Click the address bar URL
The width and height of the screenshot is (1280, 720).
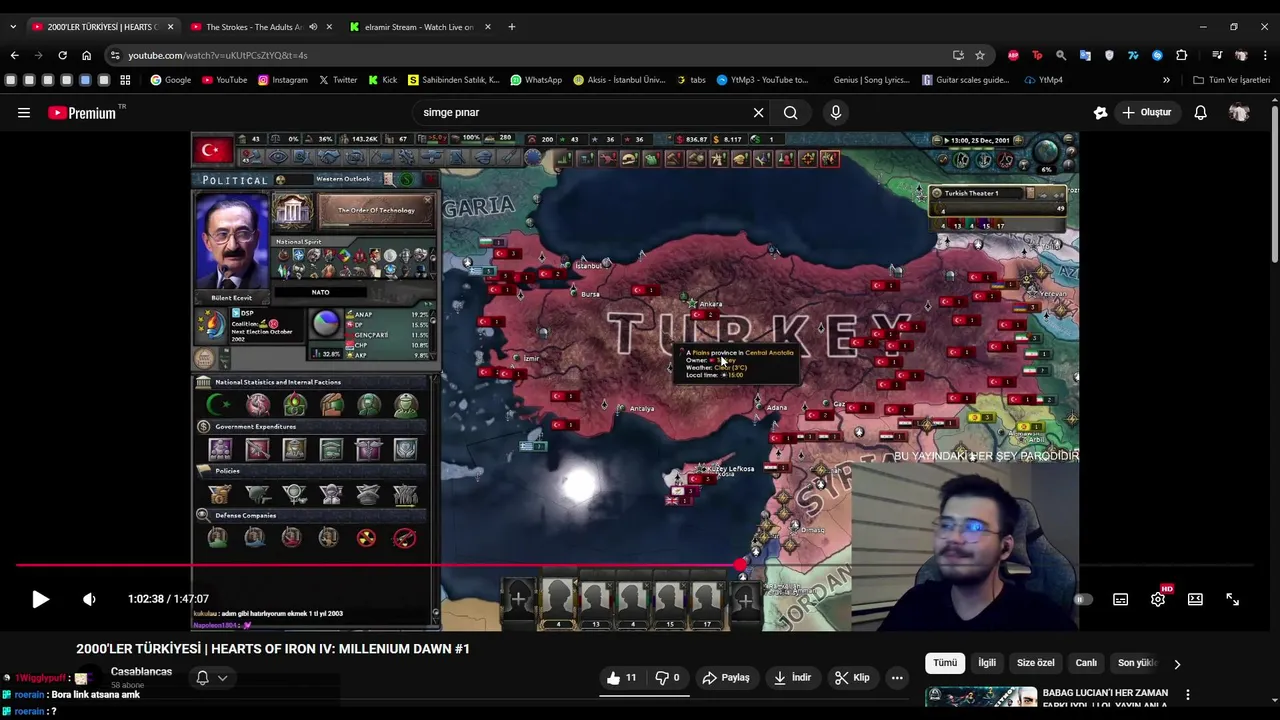(x=218, y=55)
